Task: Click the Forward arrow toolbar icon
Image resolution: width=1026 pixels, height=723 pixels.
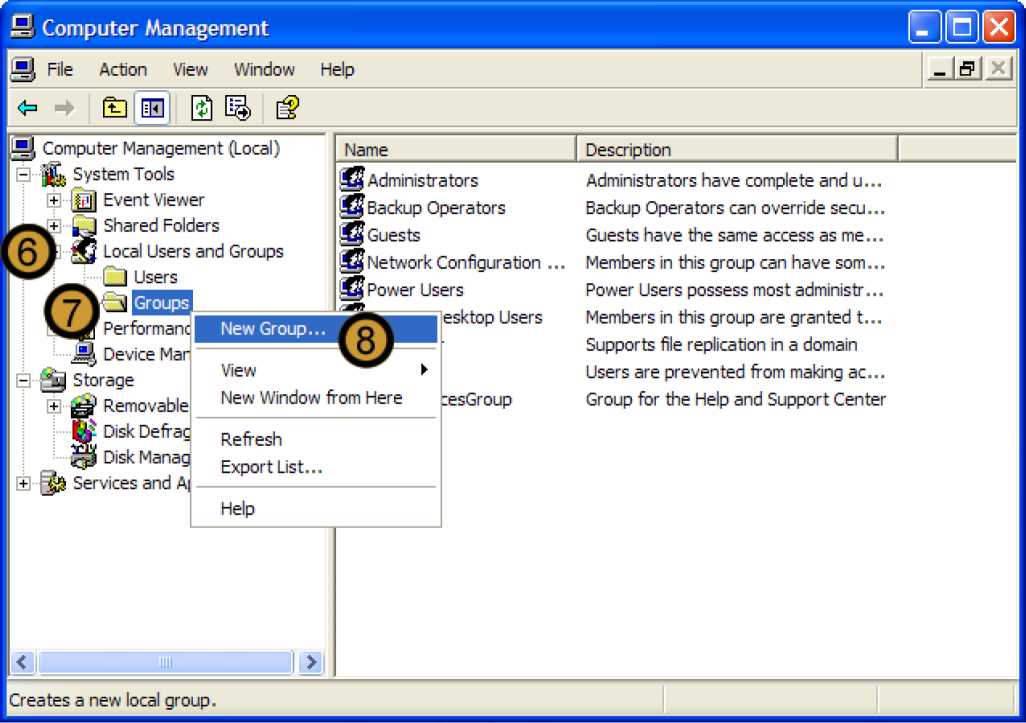Action: coord(64,107)
